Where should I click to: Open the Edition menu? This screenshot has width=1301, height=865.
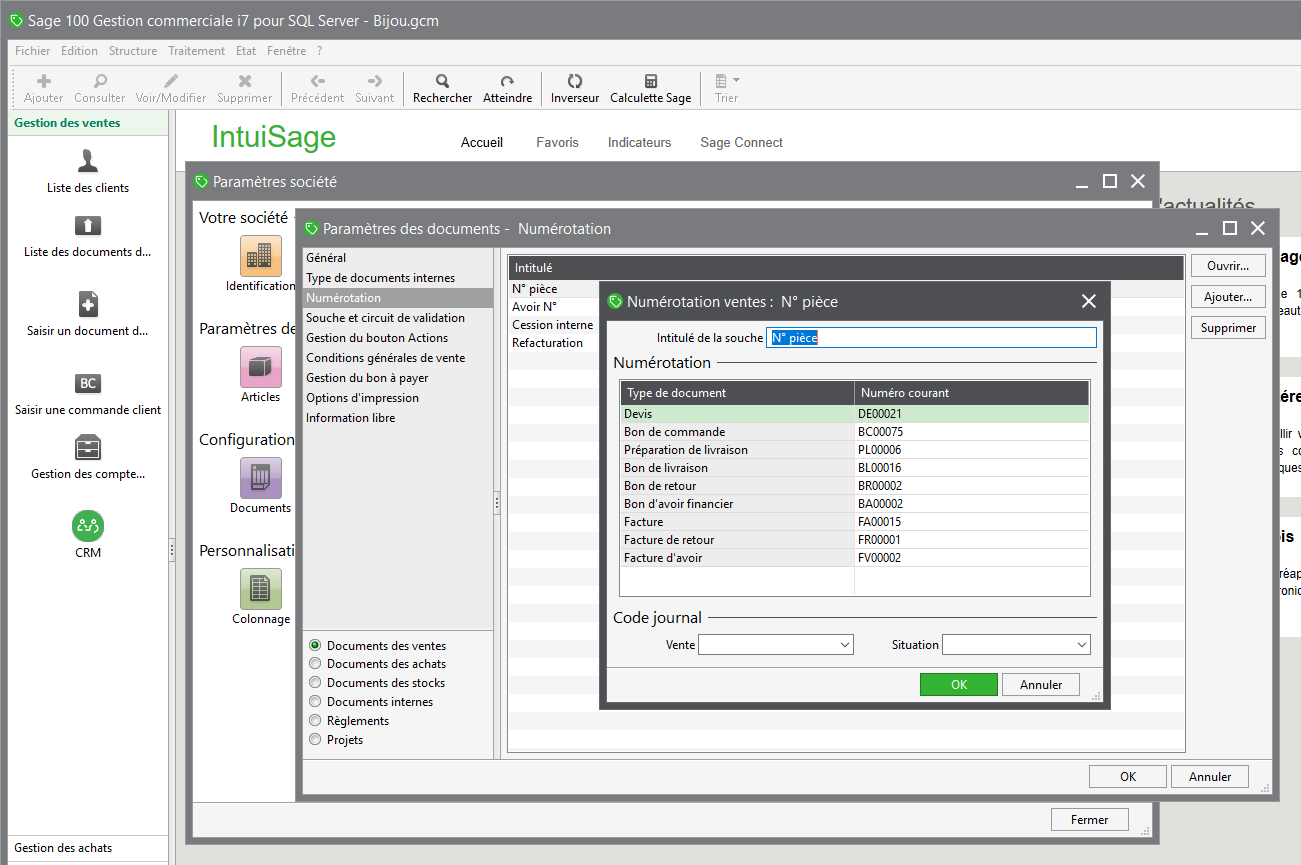point(79,51)
